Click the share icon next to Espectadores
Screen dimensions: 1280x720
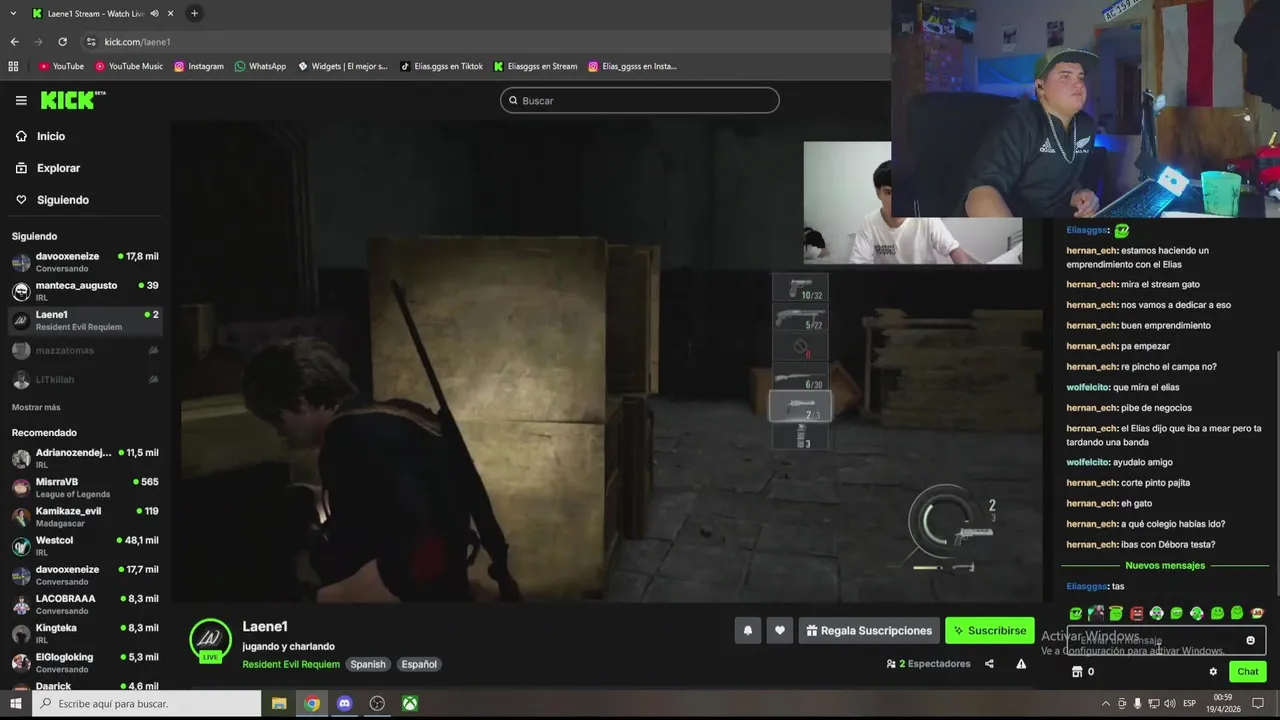point(989,663)
